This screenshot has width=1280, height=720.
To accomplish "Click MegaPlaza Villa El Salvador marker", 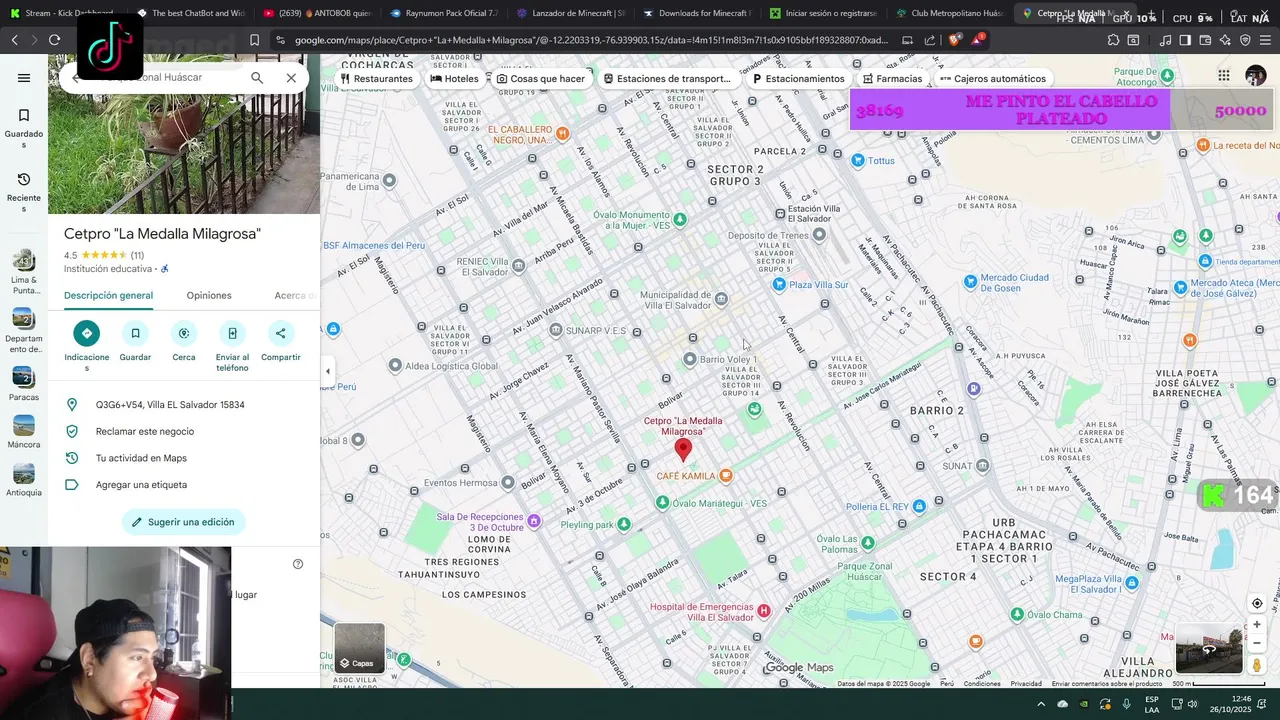I will [x=1132, y=583].
